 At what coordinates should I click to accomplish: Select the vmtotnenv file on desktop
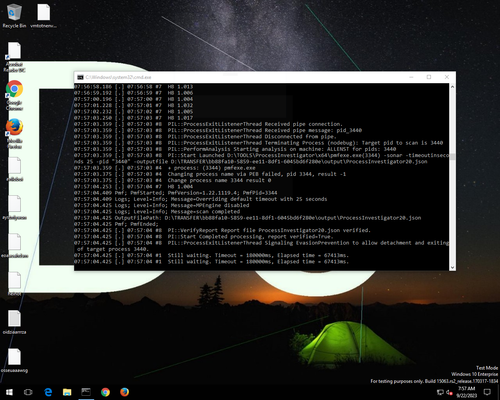click(44, 16)
